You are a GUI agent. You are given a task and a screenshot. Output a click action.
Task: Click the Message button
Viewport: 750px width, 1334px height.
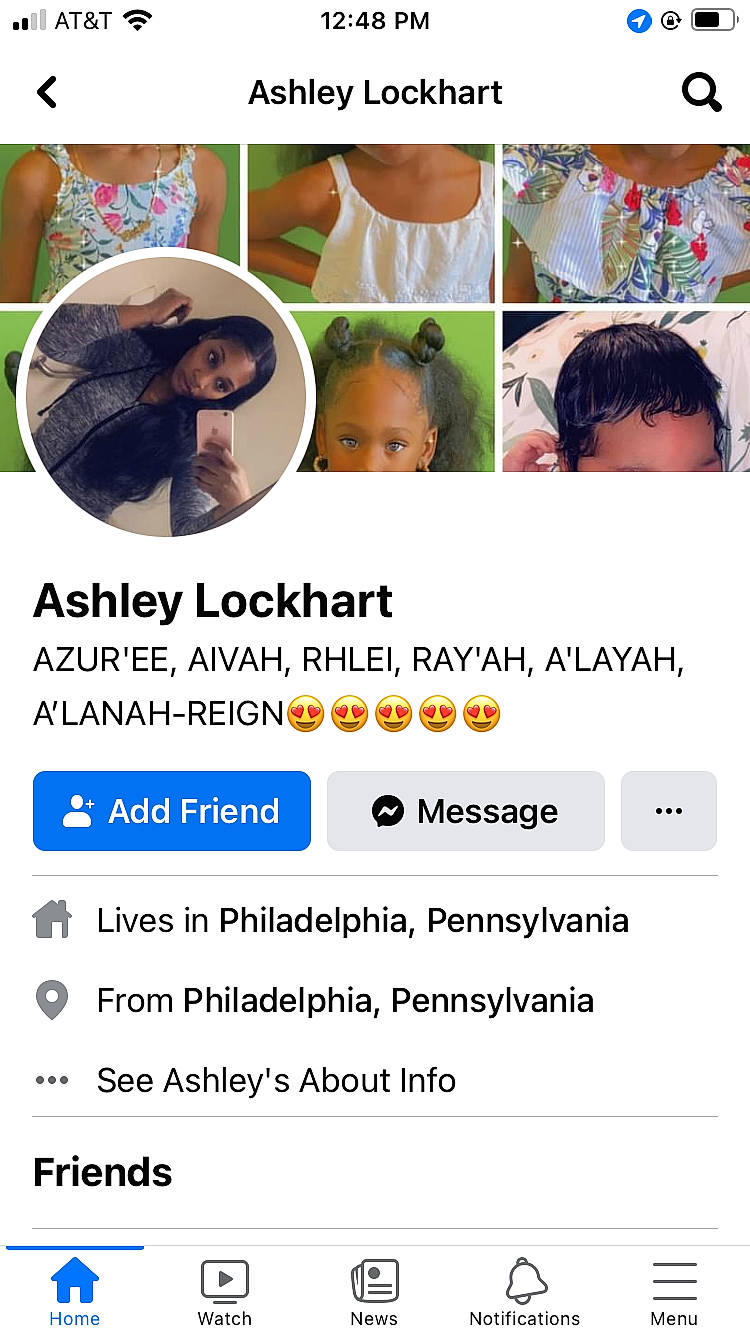[x=466, y=811]
